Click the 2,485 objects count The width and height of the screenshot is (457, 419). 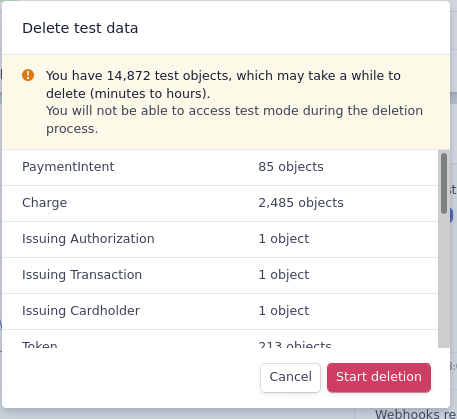click(x=301, y=203)
